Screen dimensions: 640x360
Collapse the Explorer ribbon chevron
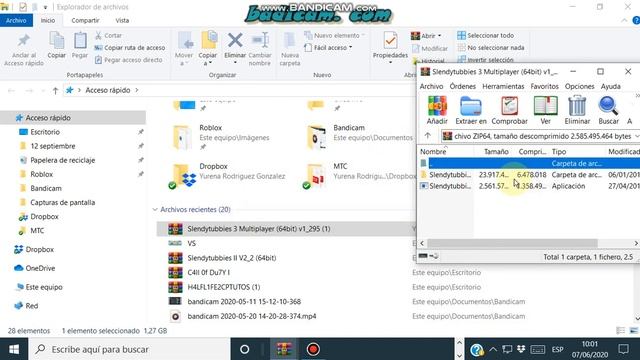[624, 20]
